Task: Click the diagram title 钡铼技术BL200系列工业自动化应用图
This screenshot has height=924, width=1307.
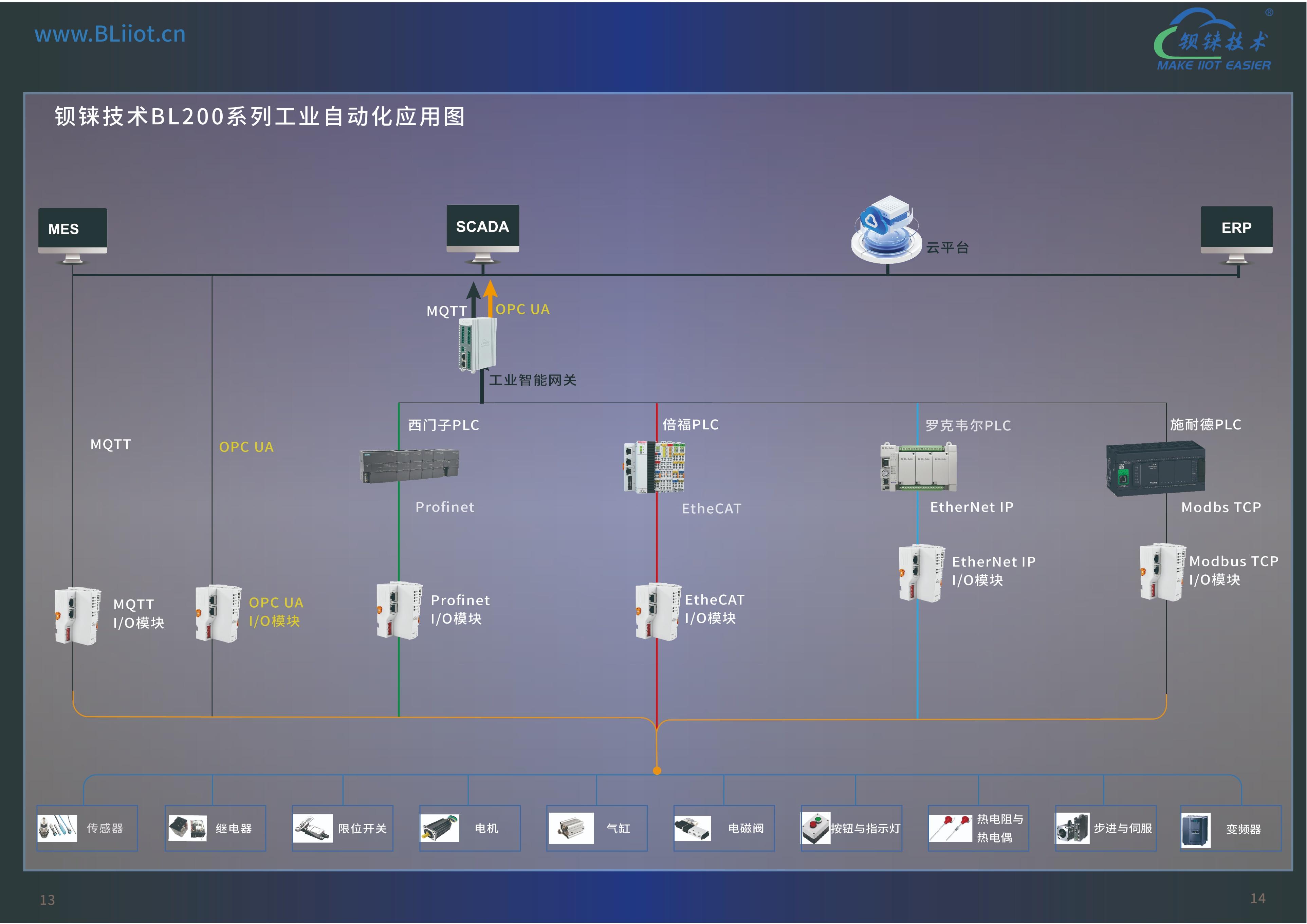Action: click(x=260, y=117)
